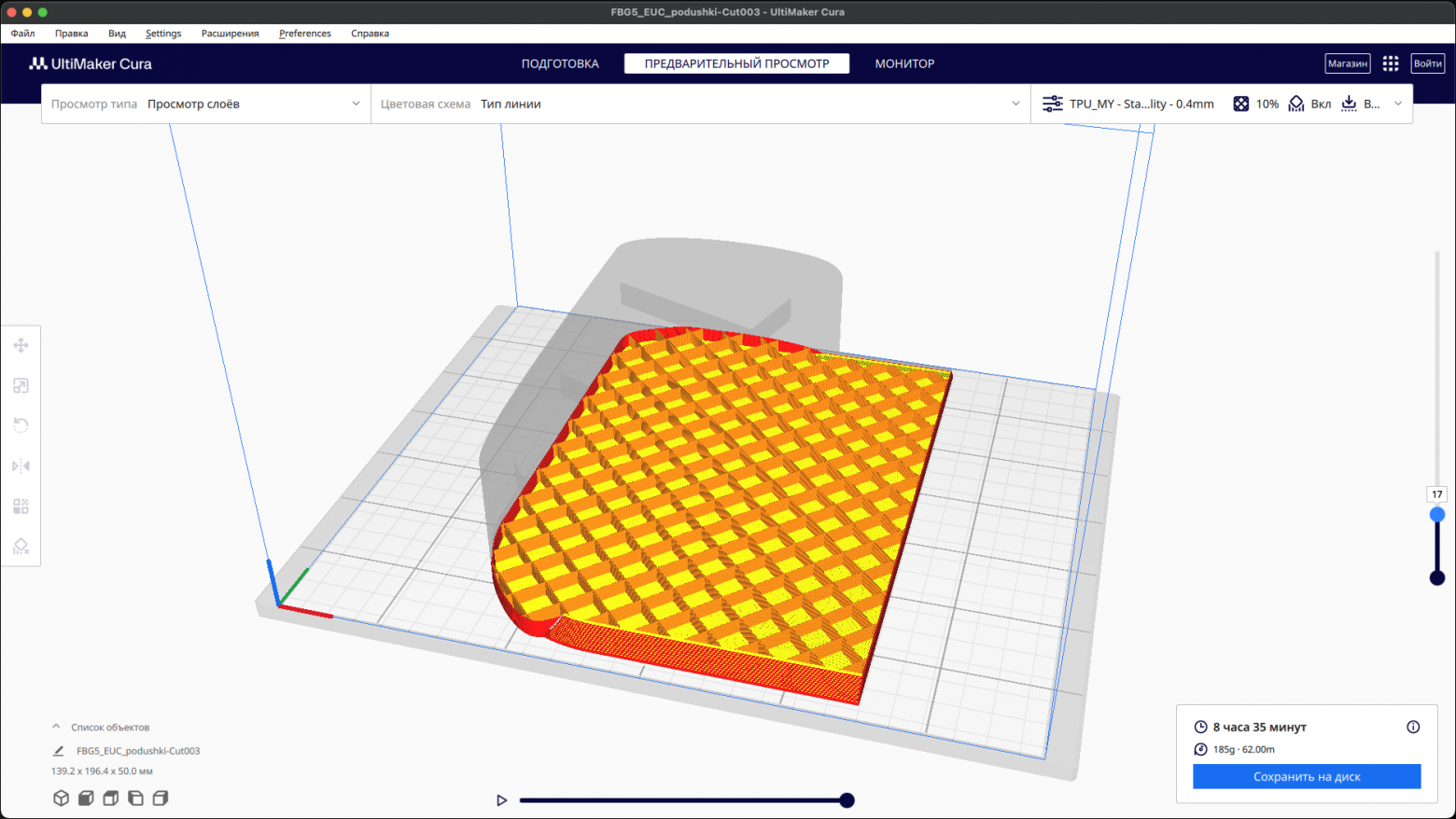The width and height of the screenshot is (1456, 819).
Task: Click model dimensions 139.2 x 196.4 x 50.0 мм
Action: click(102, 771)
